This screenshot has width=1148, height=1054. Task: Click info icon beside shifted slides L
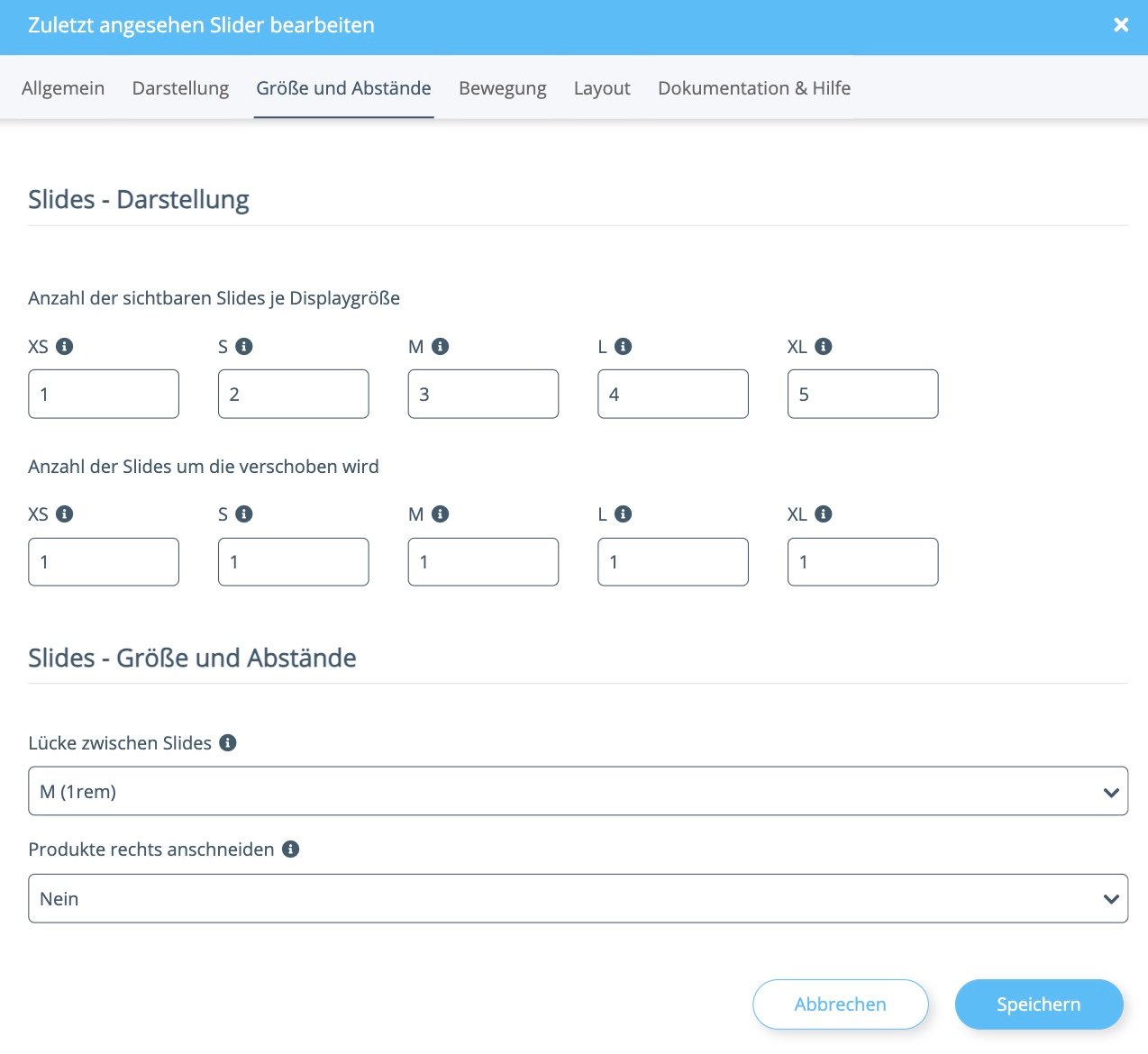click(623, 513)
